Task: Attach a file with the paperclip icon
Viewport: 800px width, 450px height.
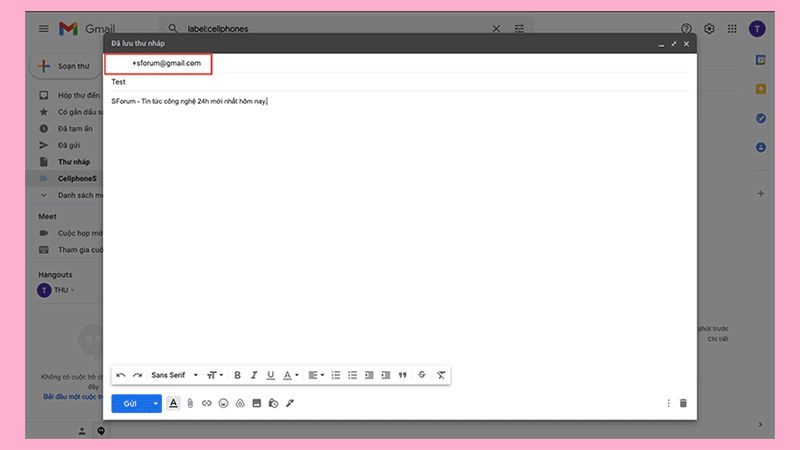Action: point(189,403)
